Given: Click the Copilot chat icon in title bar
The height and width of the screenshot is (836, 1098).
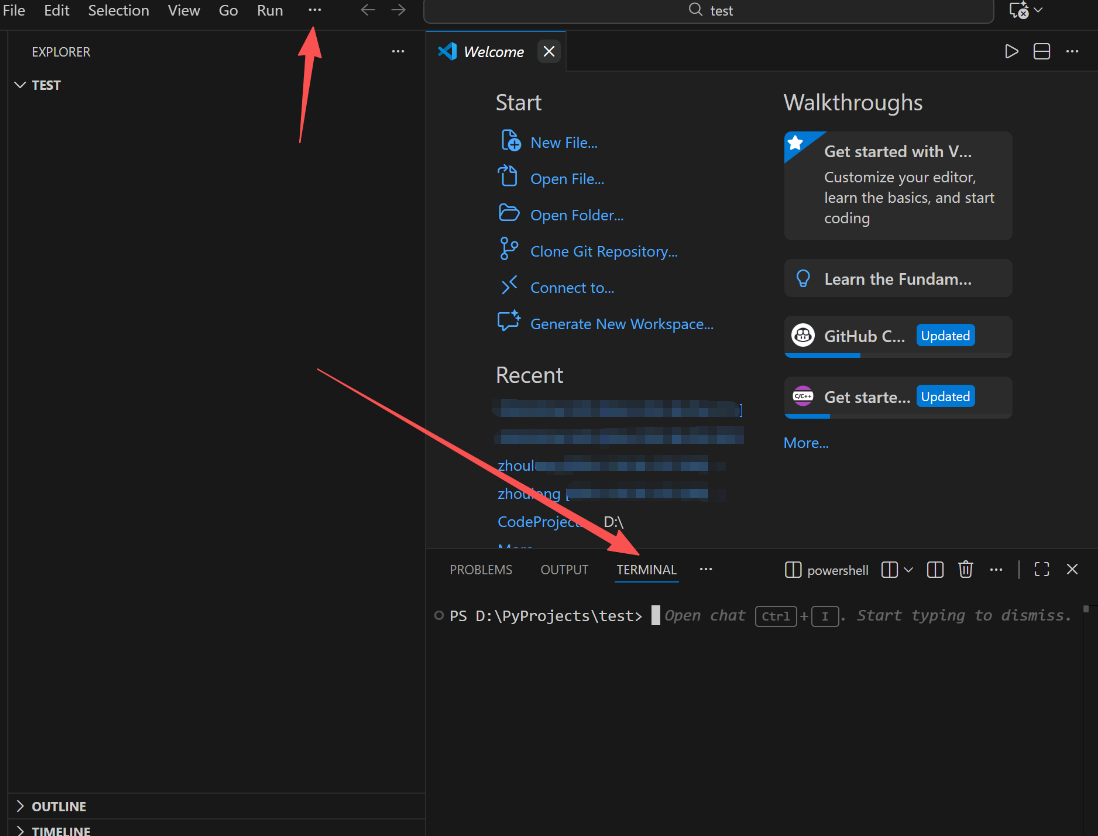Looking at the screenshot, I should pyautogui.click(x=1019, y=10).
